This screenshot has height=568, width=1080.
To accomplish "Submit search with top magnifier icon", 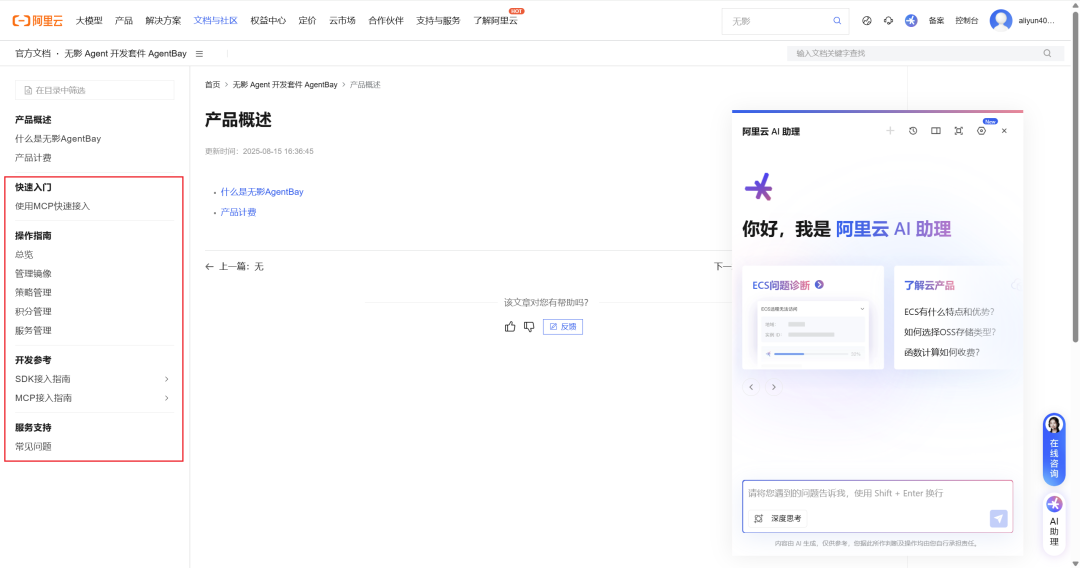I will tap(837, 21).
